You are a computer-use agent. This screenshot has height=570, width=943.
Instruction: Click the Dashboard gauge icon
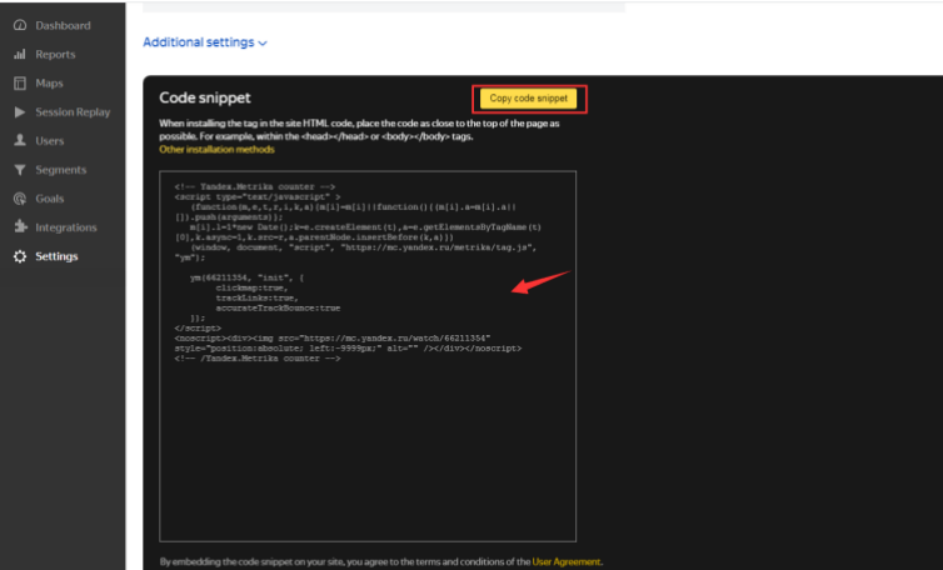pos(20,25)
